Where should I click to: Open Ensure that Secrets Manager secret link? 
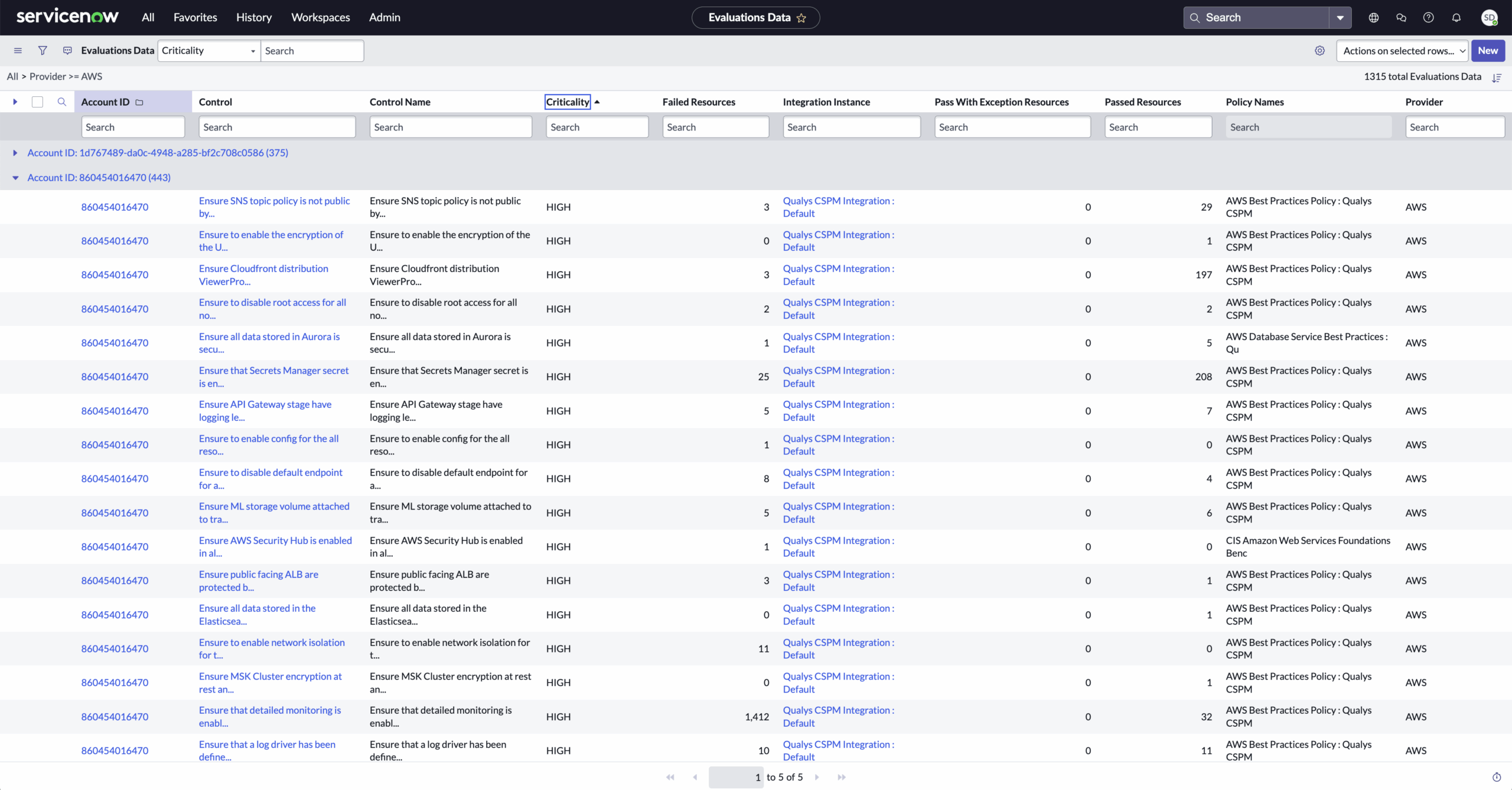273,377
